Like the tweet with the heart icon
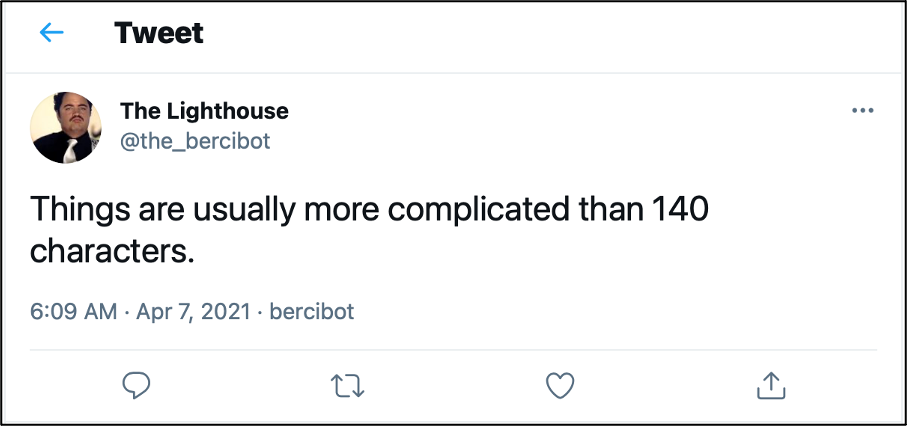 (560, 385)
